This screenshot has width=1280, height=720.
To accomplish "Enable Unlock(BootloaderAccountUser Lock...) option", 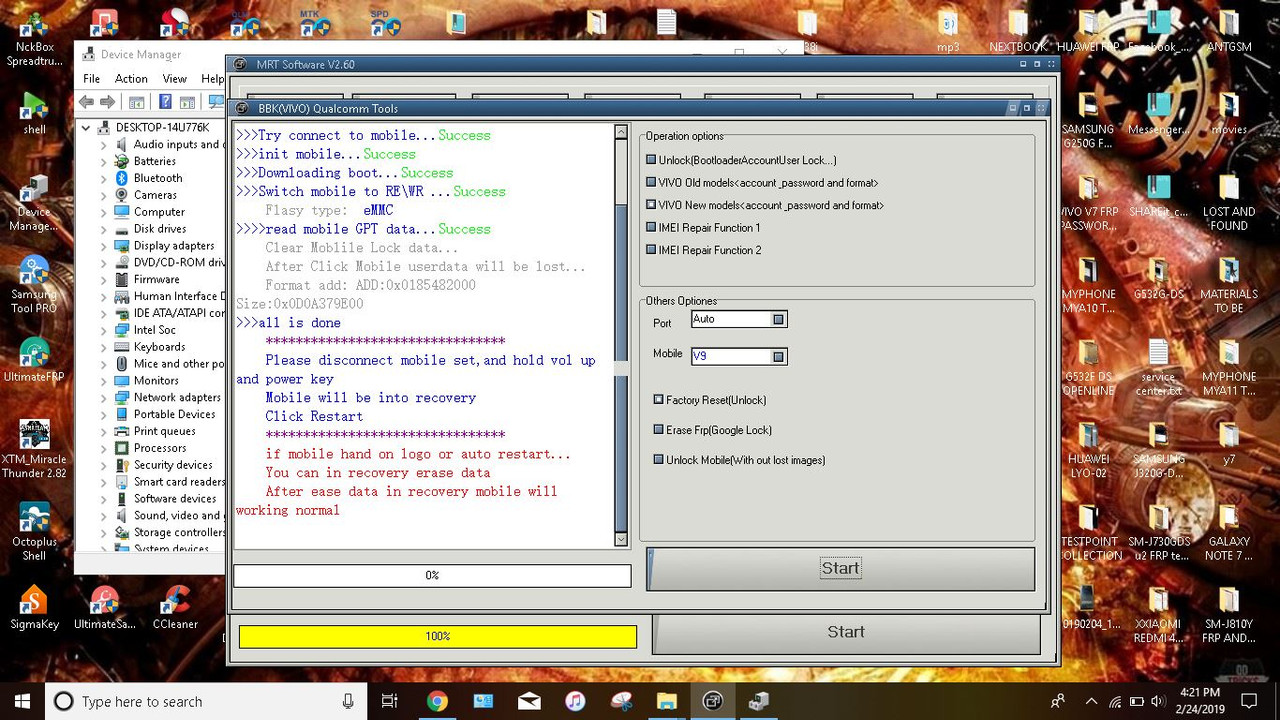I will click(651, 160).
